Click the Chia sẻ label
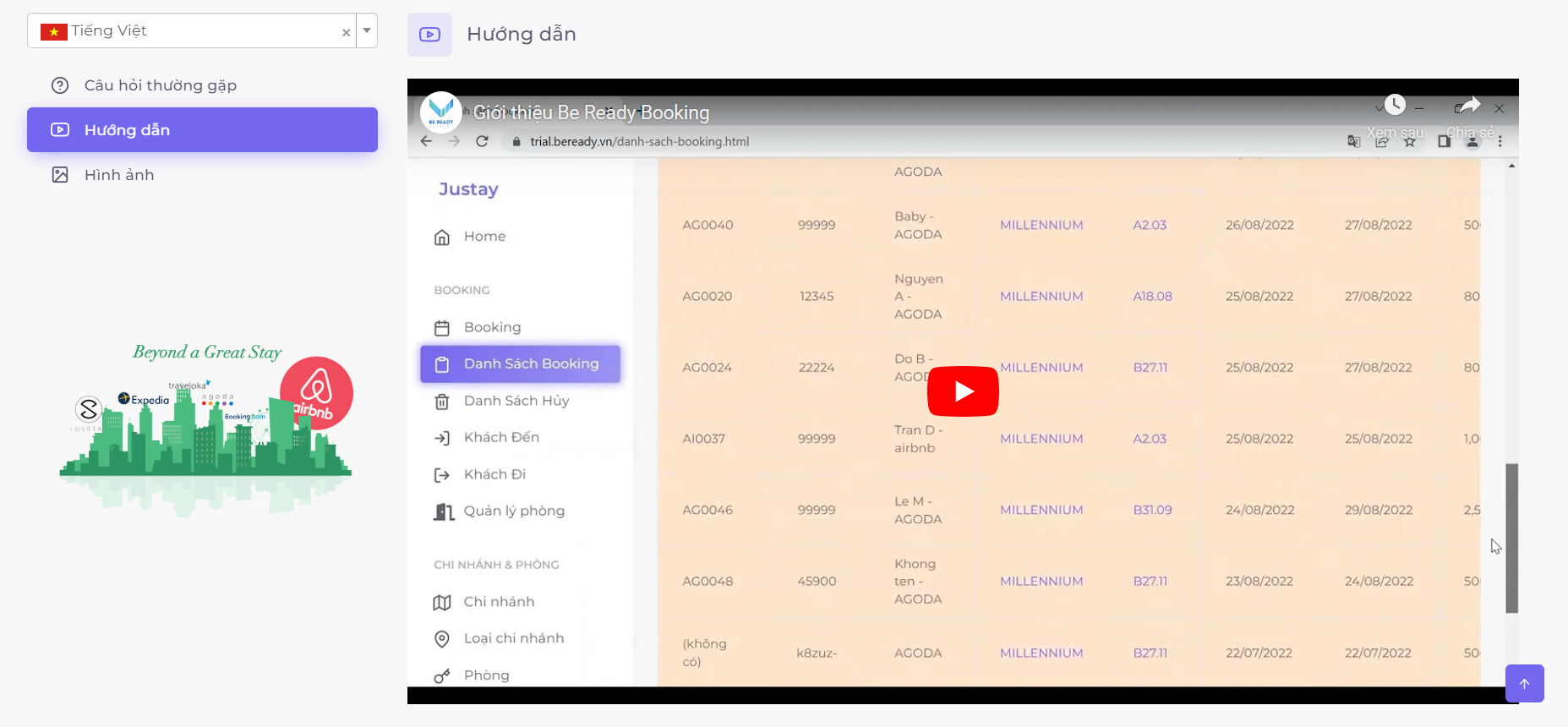The image size is (1568, 727). point(1470,133)
